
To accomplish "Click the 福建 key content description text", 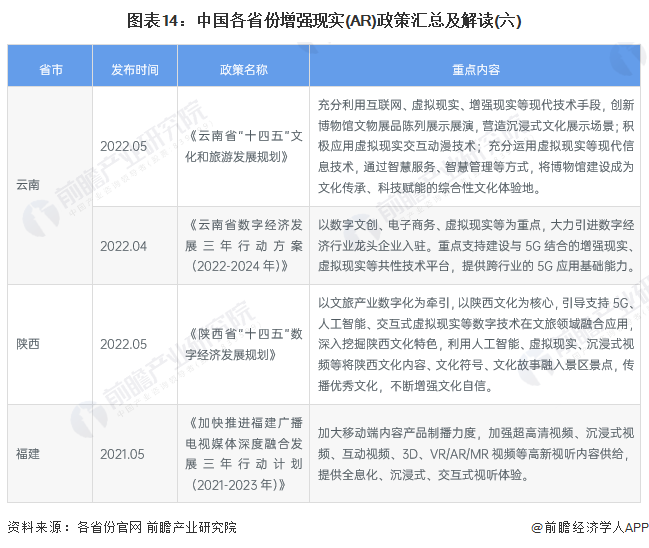I will click(476, 453).
